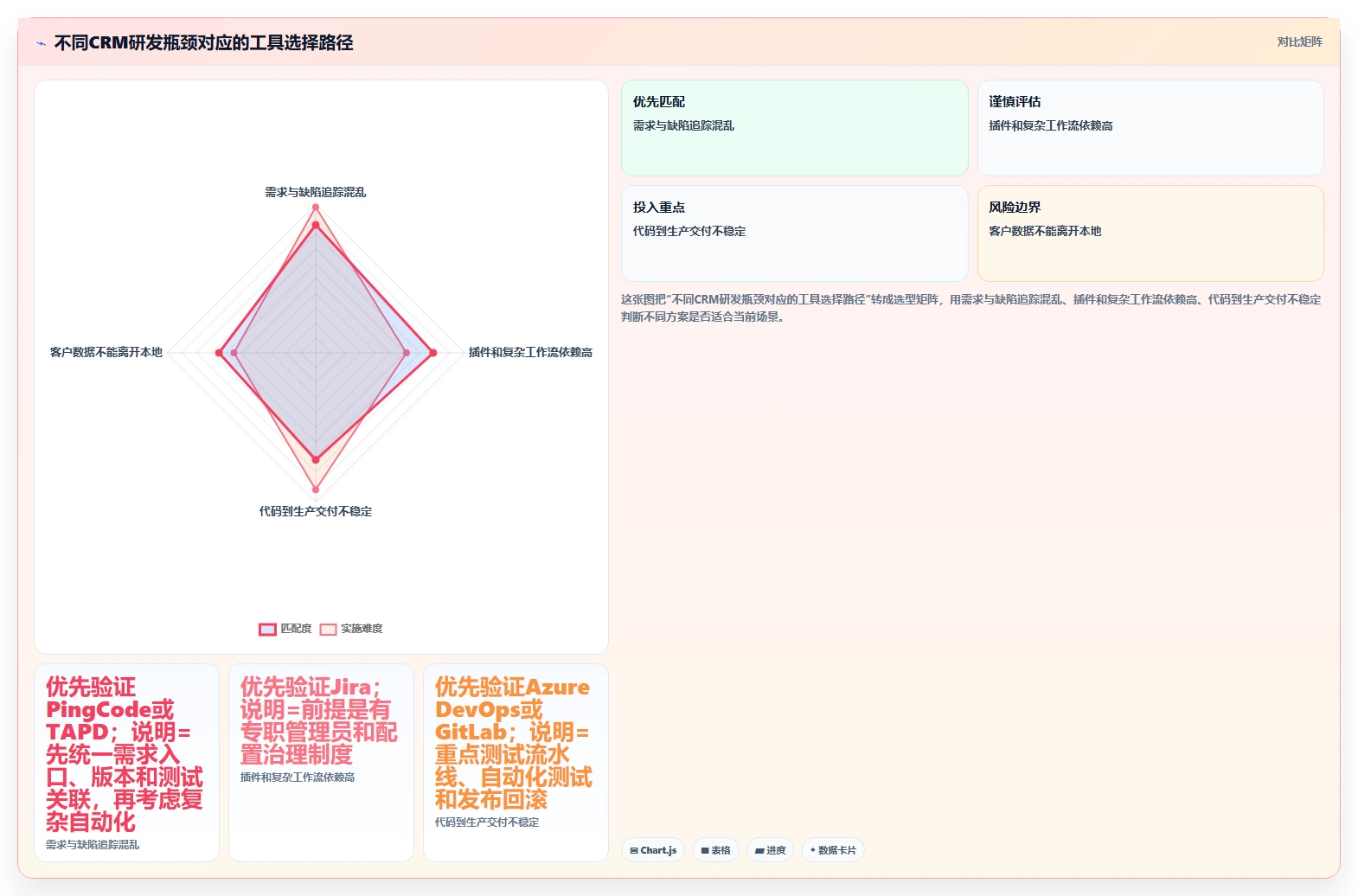Click the Chart.js tag chip
This screenshot has height=896, width=1358.
point(653,850)
